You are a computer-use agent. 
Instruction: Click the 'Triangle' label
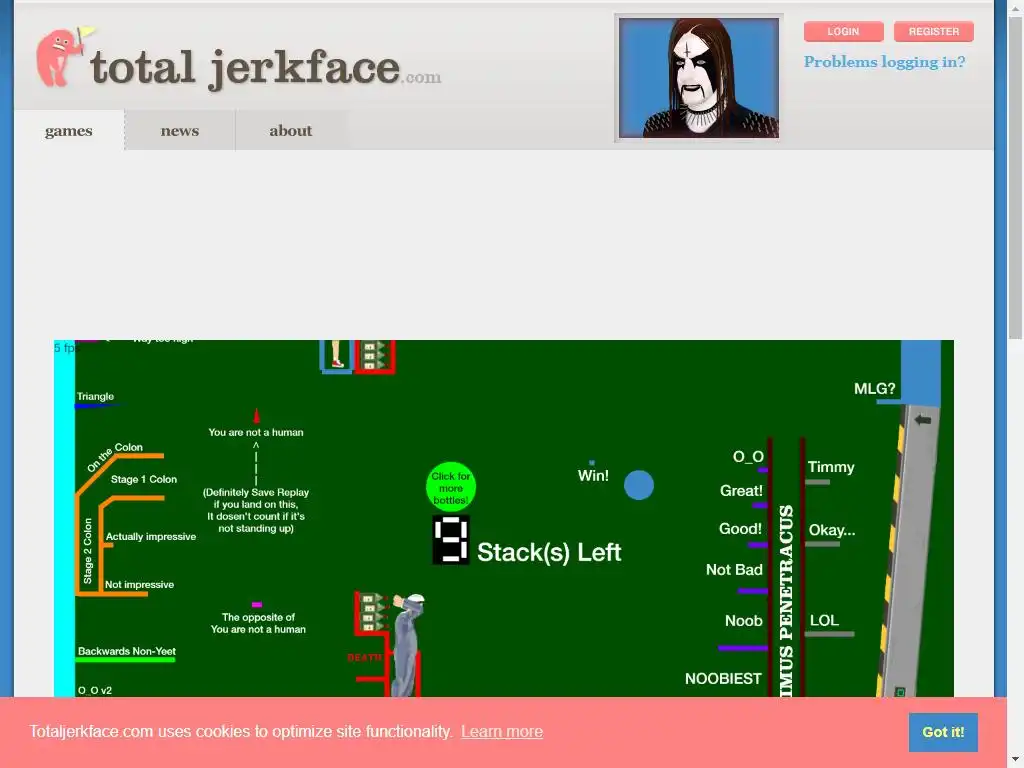95,396
